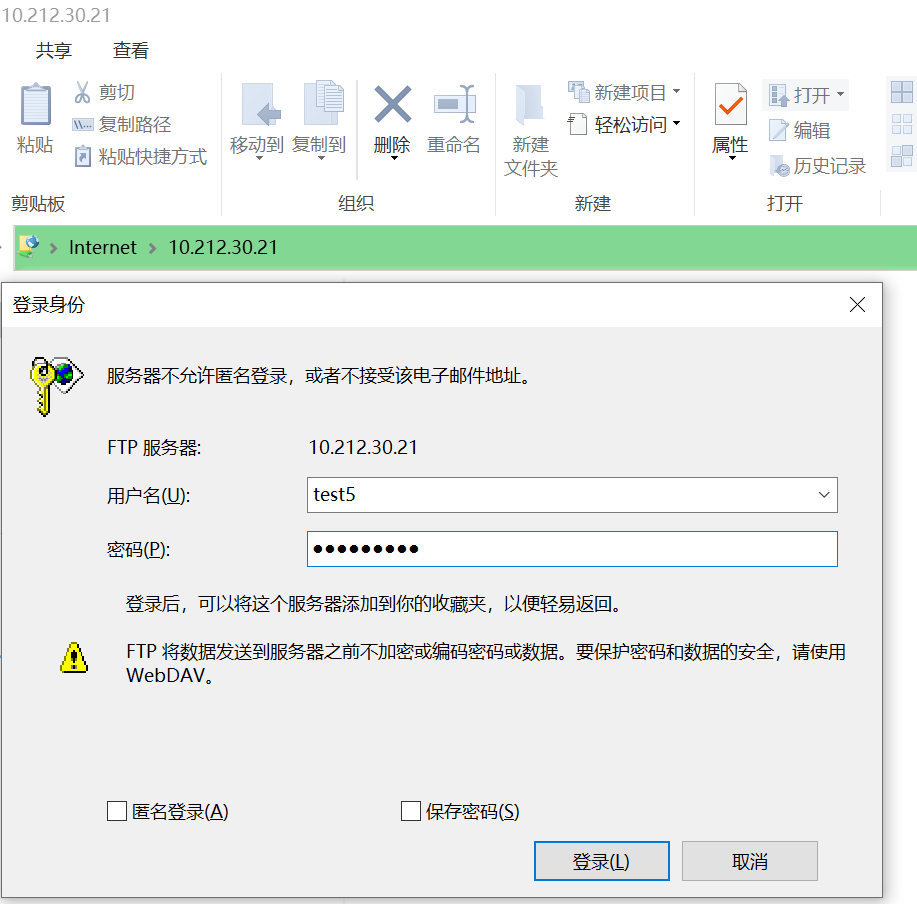The width and height of the screenshot is (917, 904).
Task: Click the Open (打开) ribbon icon
Action: point(778,95)
